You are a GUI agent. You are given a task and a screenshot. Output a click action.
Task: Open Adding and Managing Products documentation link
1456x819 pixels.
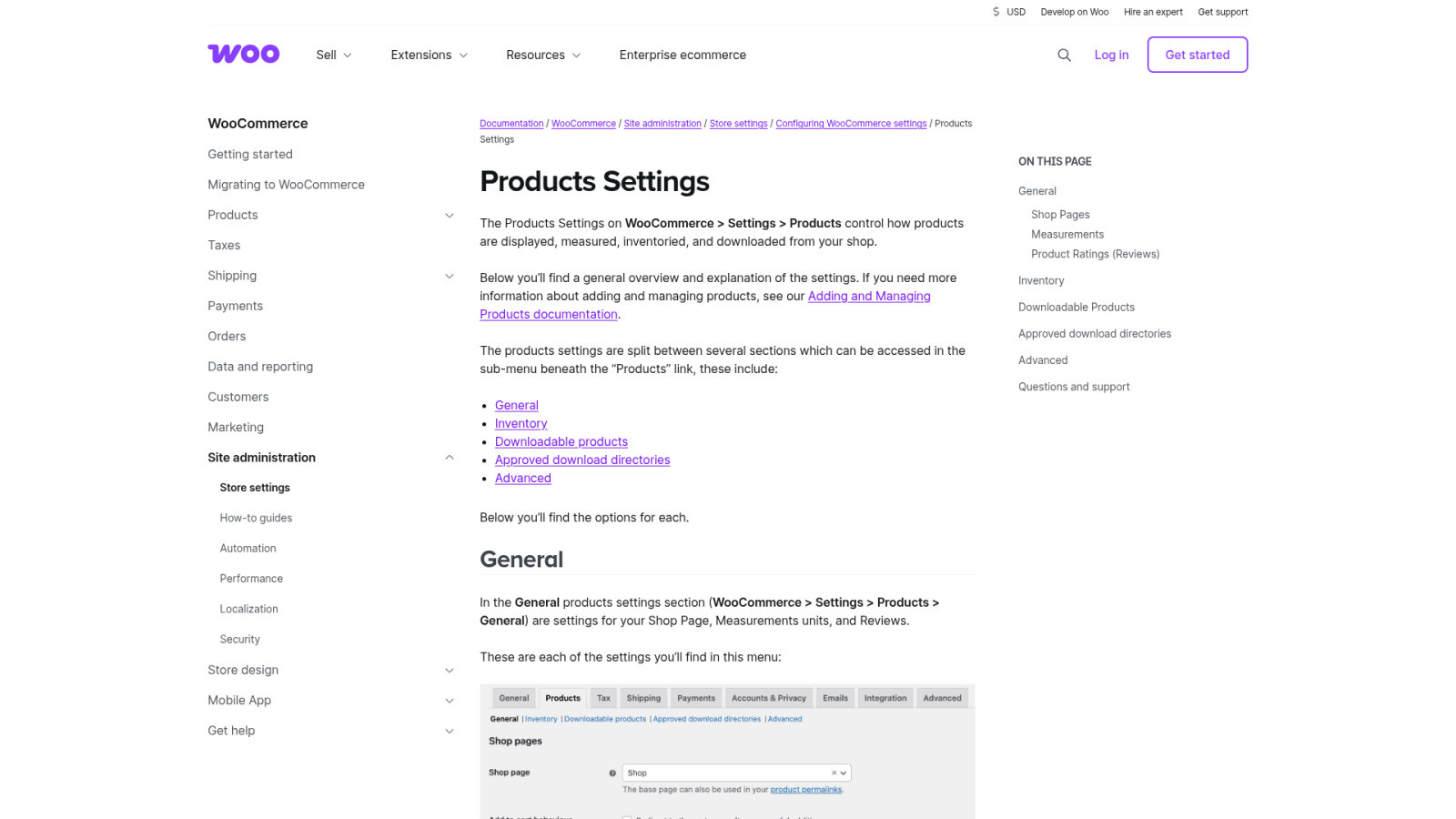[x=869, y=296]
